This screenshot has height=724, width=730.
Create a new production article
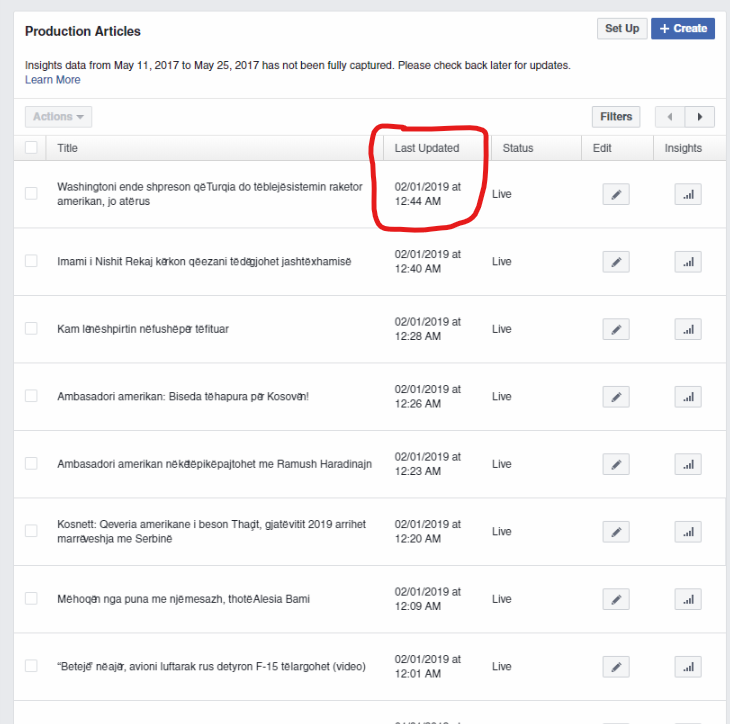pyautogui.click(x=683, y=28)
